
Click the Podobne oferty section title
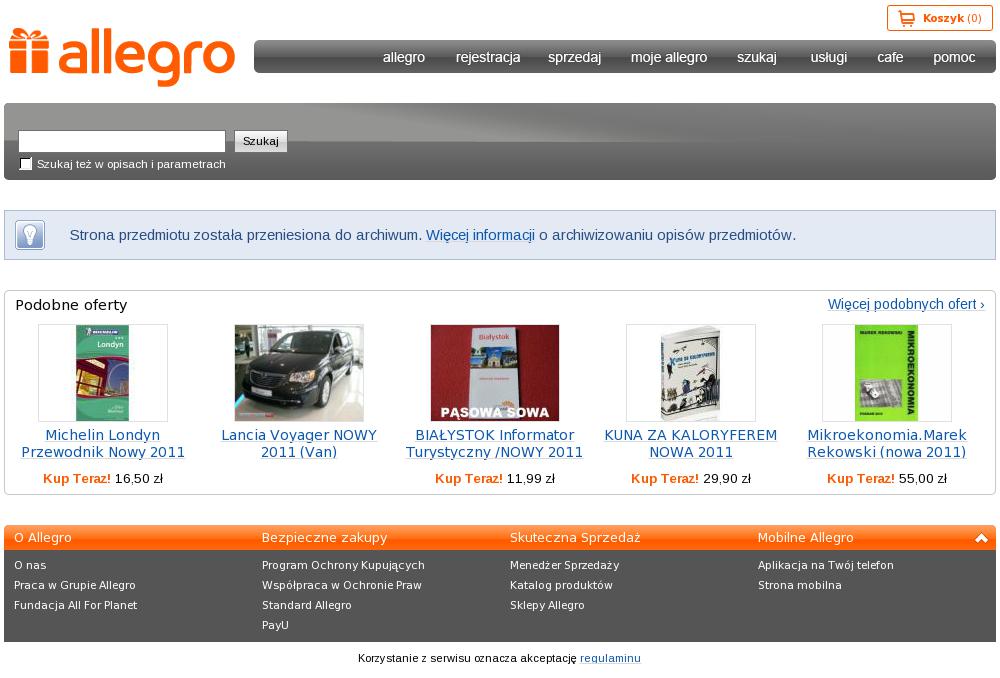coord(71,305)
